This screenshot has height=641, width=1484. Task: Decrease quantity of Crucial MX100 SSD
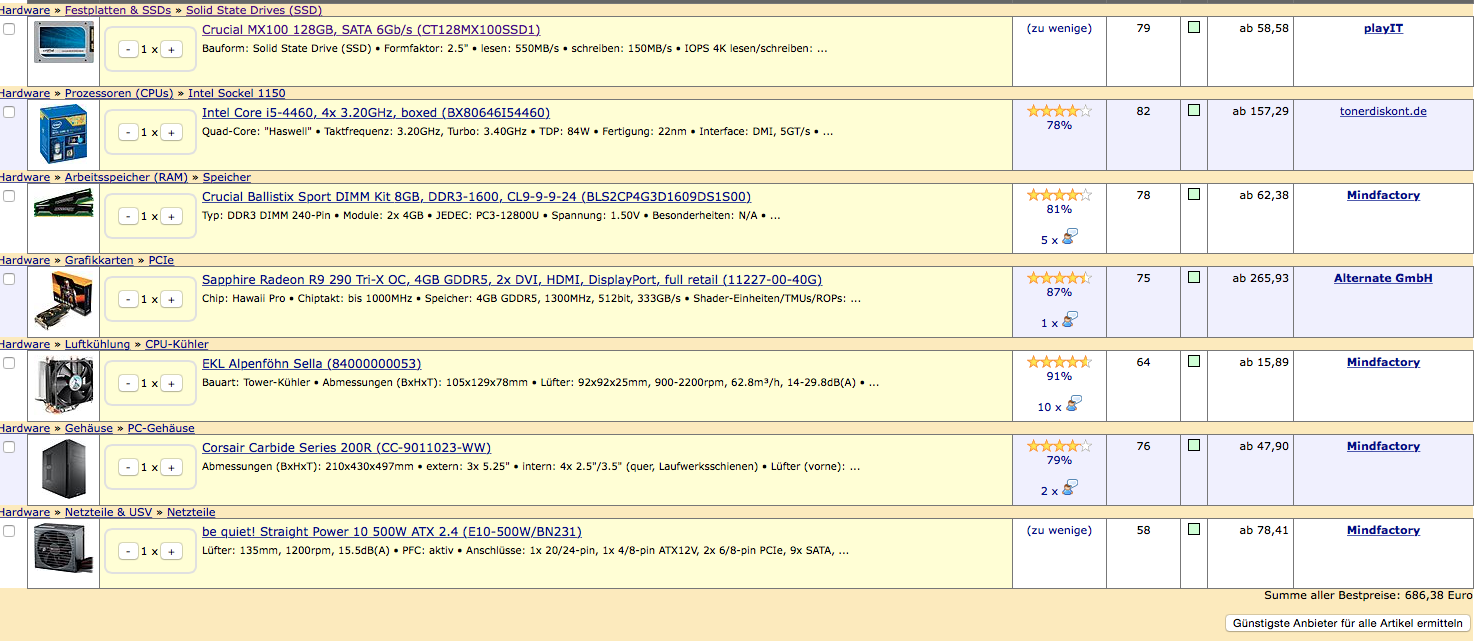[x=128, y=49]
